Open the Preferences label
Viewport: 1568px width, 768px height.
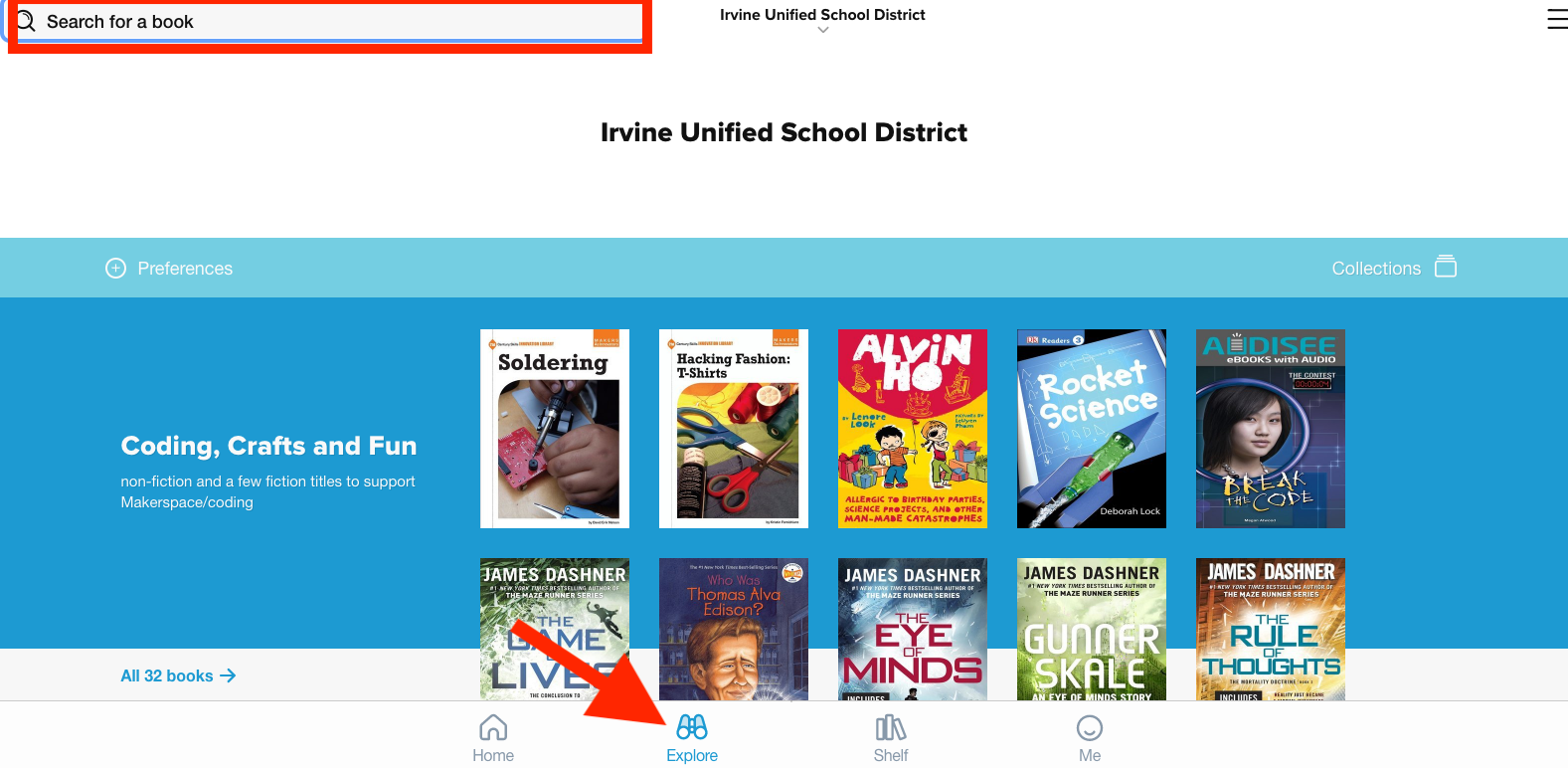pyautogui.click(x=185, y=269)
